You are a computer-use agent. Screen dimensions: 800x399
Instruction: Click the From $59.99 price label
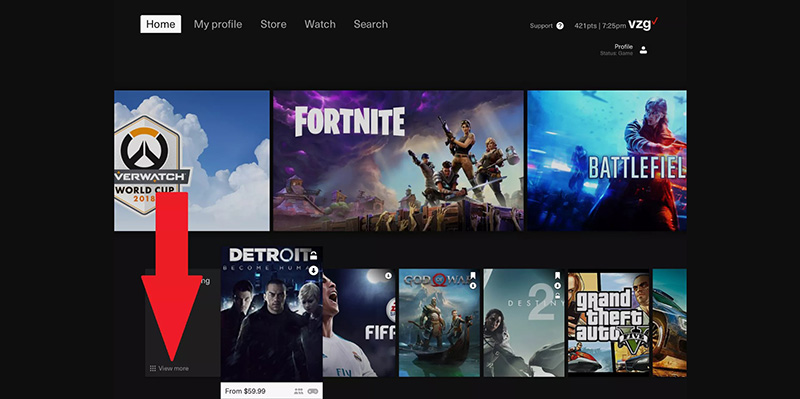[245, 391]
